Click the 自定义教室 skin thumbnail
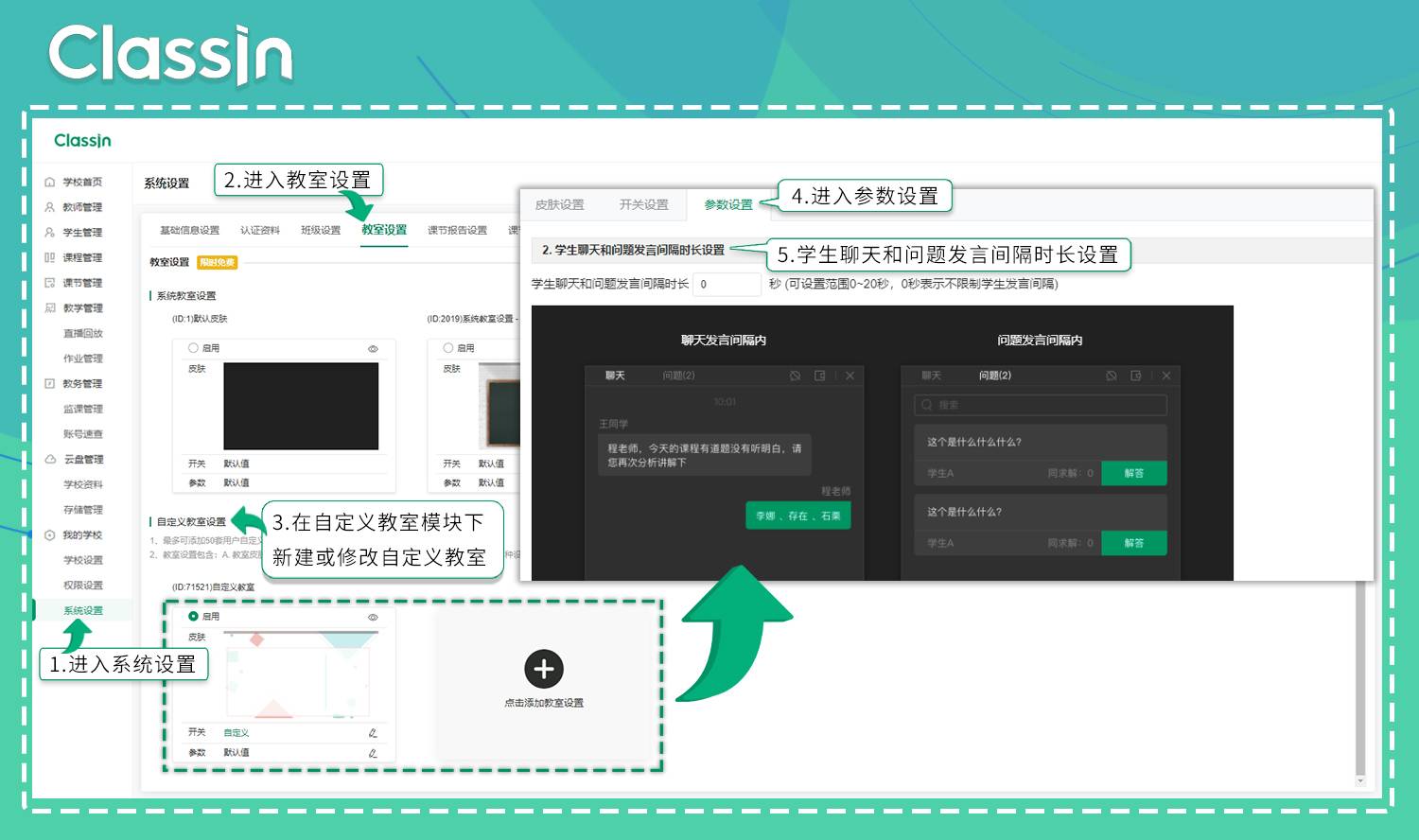The image size is (1419, 840). click(301, 674)
